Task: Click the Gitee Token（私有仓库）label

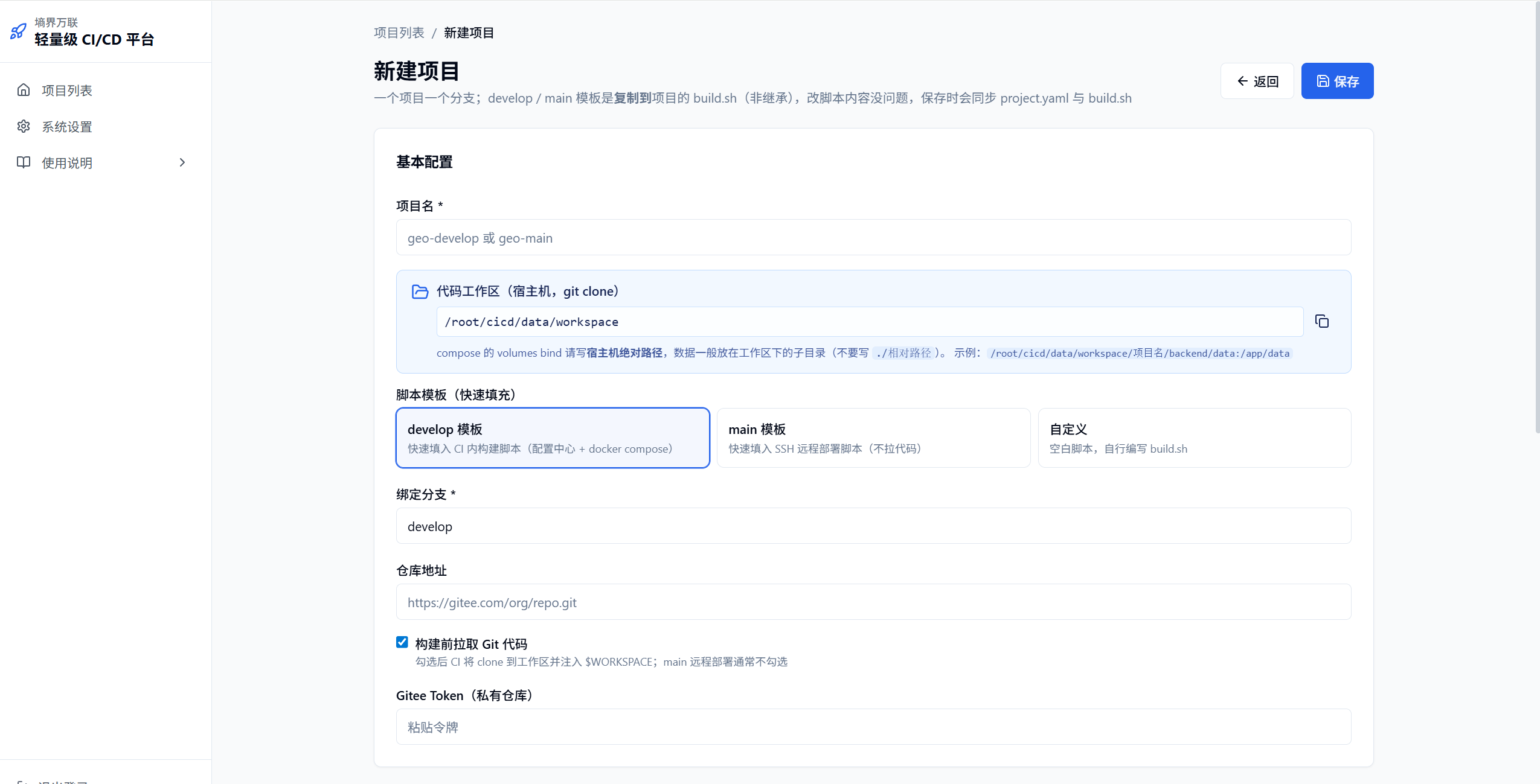Action: click(464, 695)
